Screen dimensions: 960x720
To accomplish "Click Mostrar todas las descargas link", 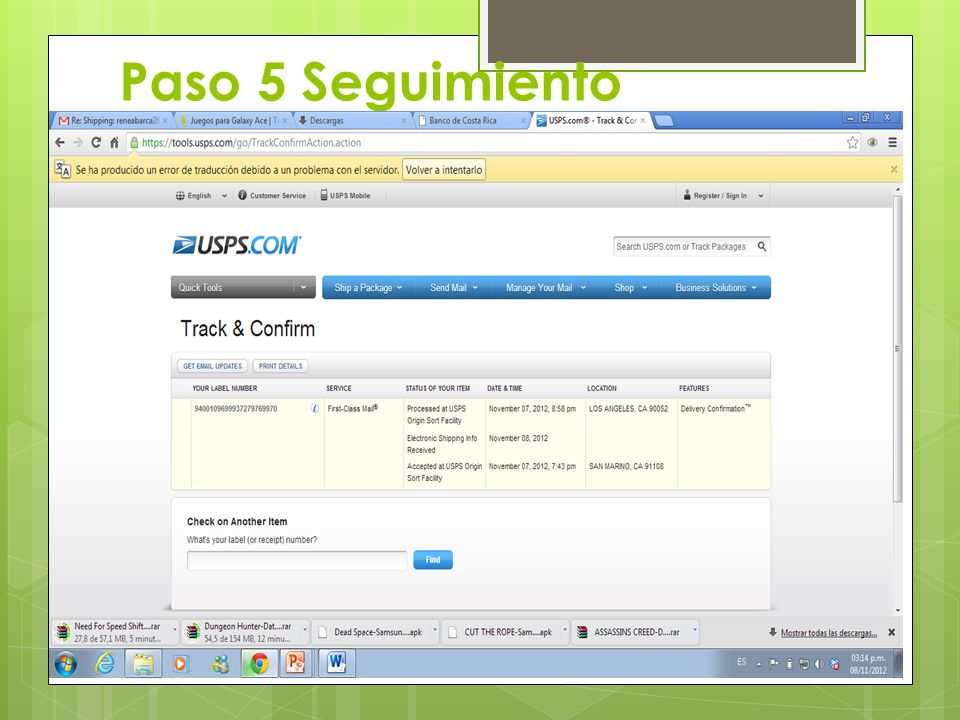I will pyautogui.click(x=829, y=632).
